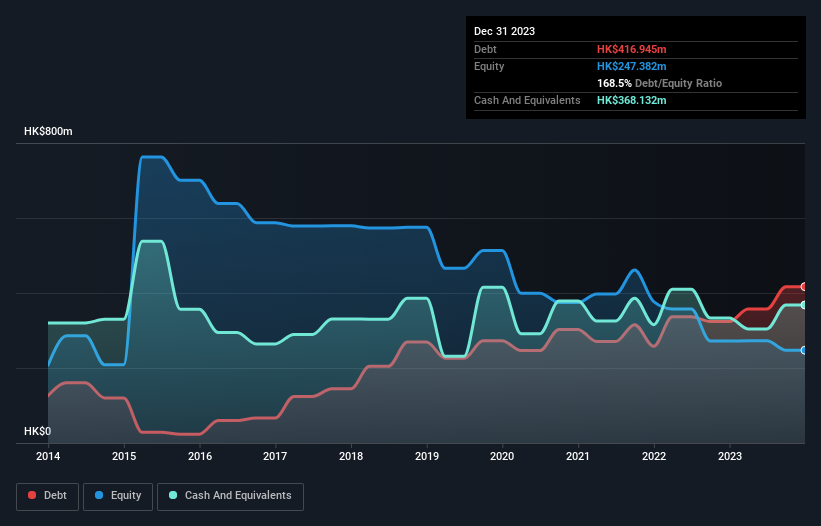Image resolution: width=821 pixels, height=526 pixels.
Task: Click the red Debt endpoint marker
Action: pos(804,287)
